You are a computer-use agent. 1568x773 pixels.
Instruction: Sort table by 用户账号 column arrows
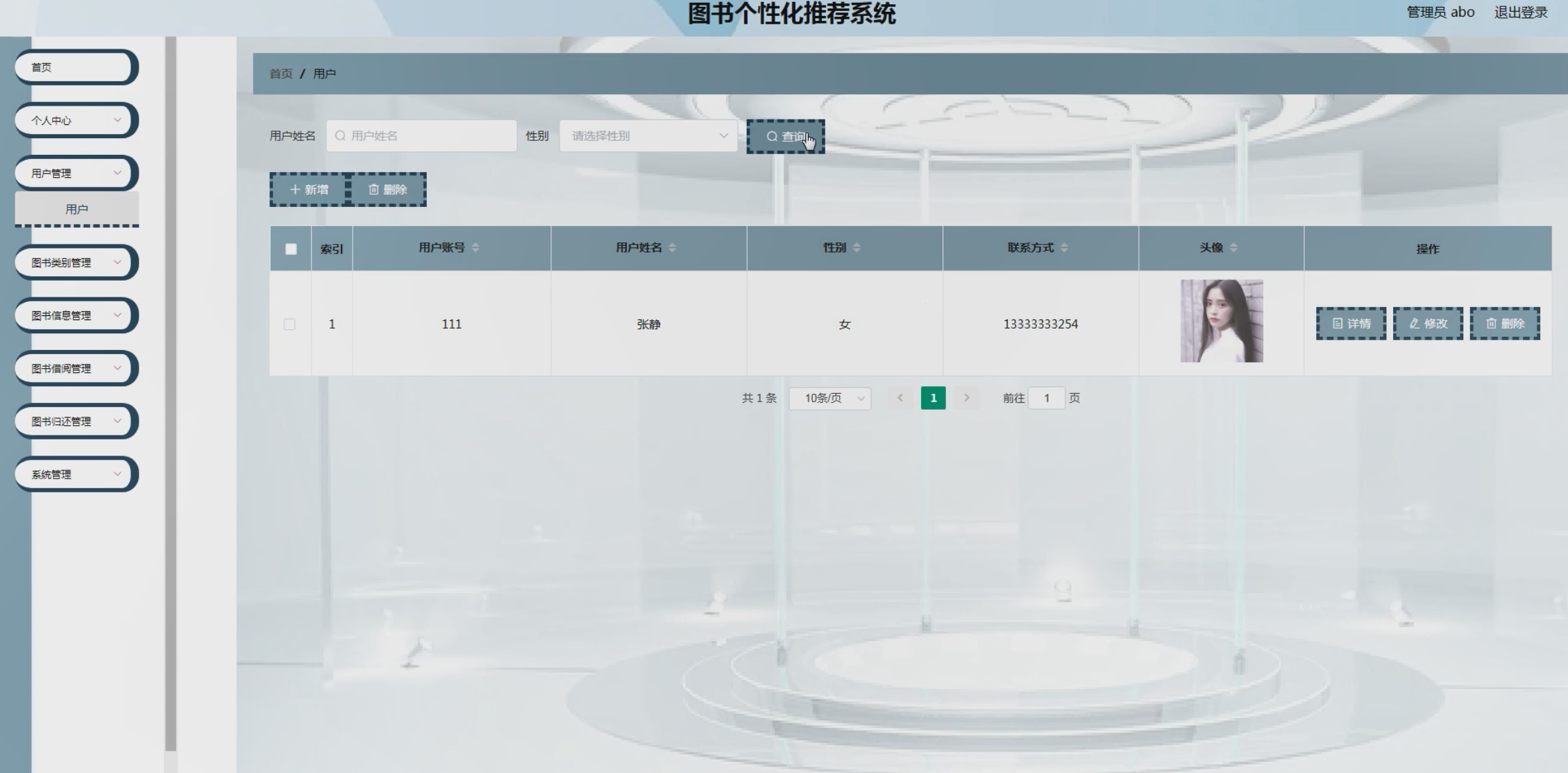pos(475,248)
